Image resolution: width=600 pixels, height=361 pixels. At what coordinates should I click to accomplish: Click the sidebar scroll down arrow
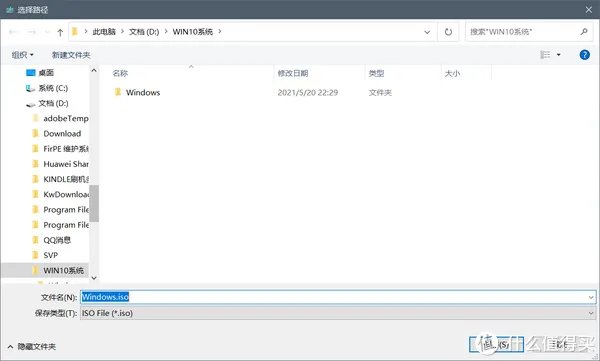(94, 278)
